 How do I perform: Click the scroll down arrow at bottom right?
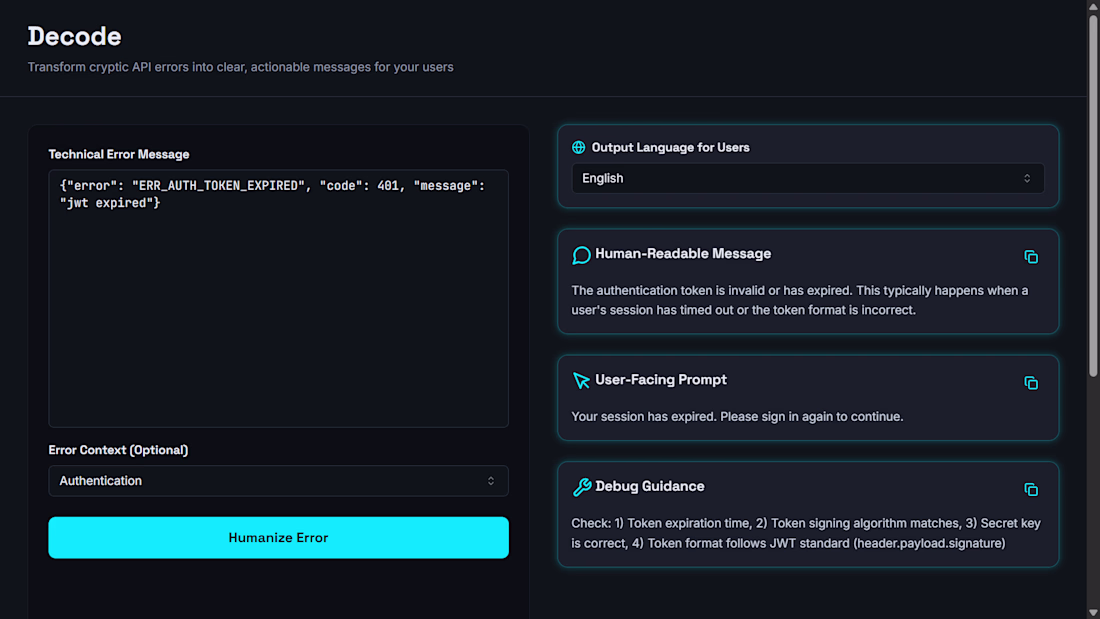click(x=1092, y=611)
